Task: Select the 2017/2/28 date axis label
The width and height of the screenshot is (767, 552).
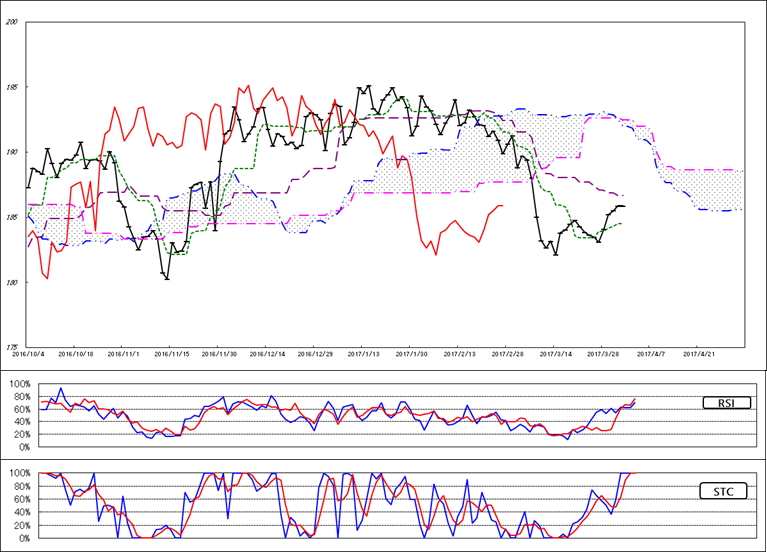Action: tap(508, 353)
